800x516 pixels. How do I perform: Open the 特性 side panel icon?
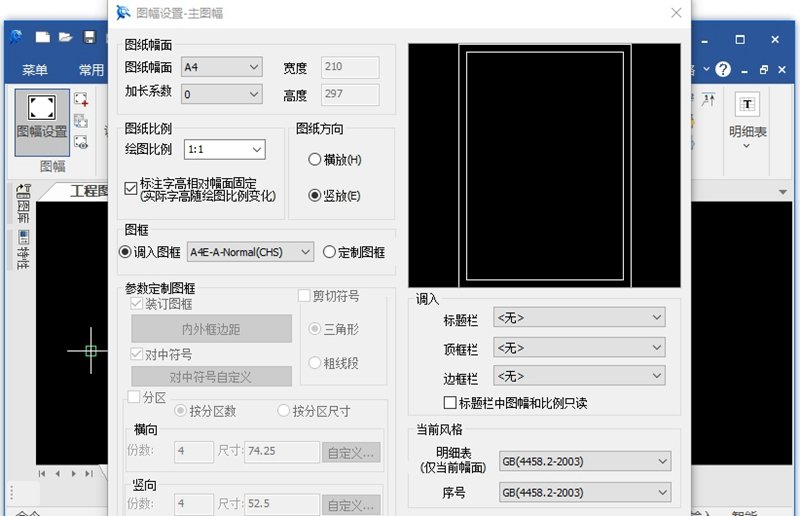[x=23, y=249]
